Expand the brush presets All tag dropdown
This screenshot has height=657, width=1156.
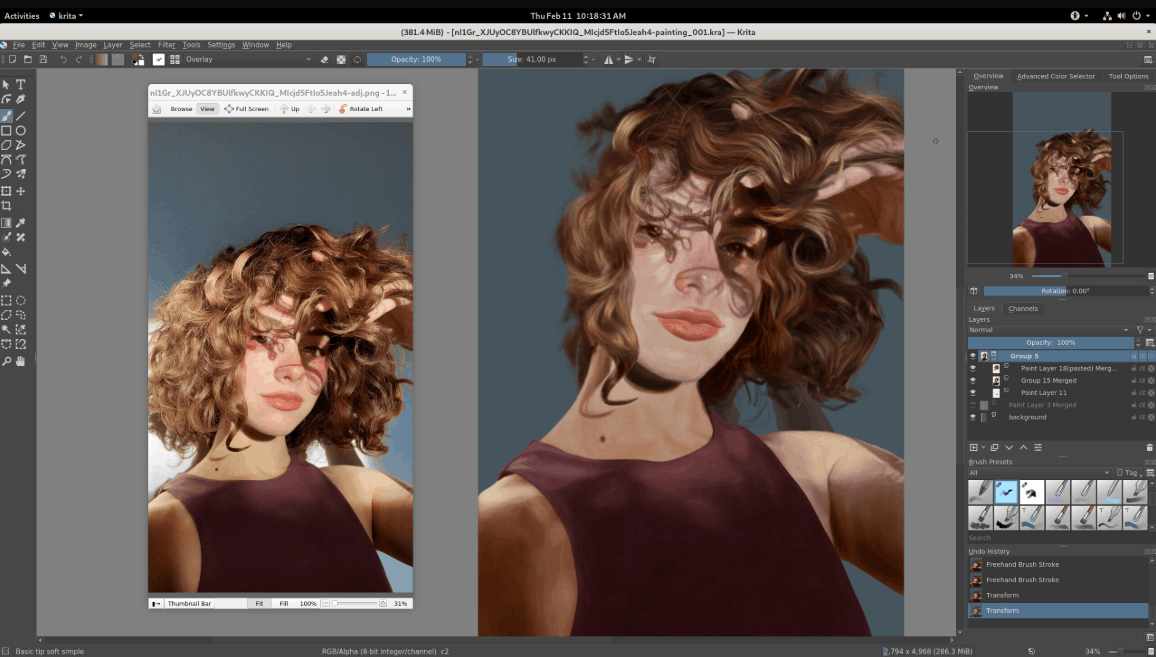pyautogui.click(x=1039, y=473)
